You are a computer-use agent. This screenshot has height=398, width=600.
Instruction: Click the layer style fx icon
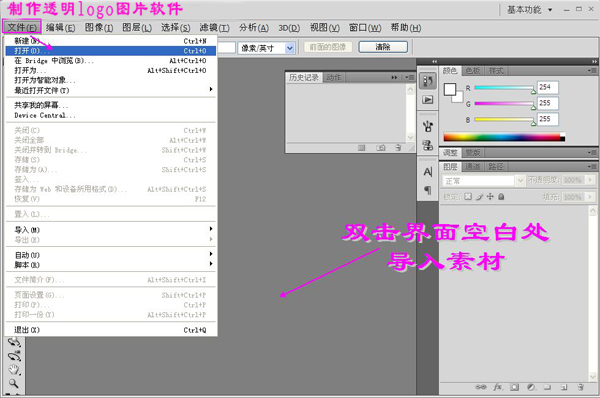point(497,387)
